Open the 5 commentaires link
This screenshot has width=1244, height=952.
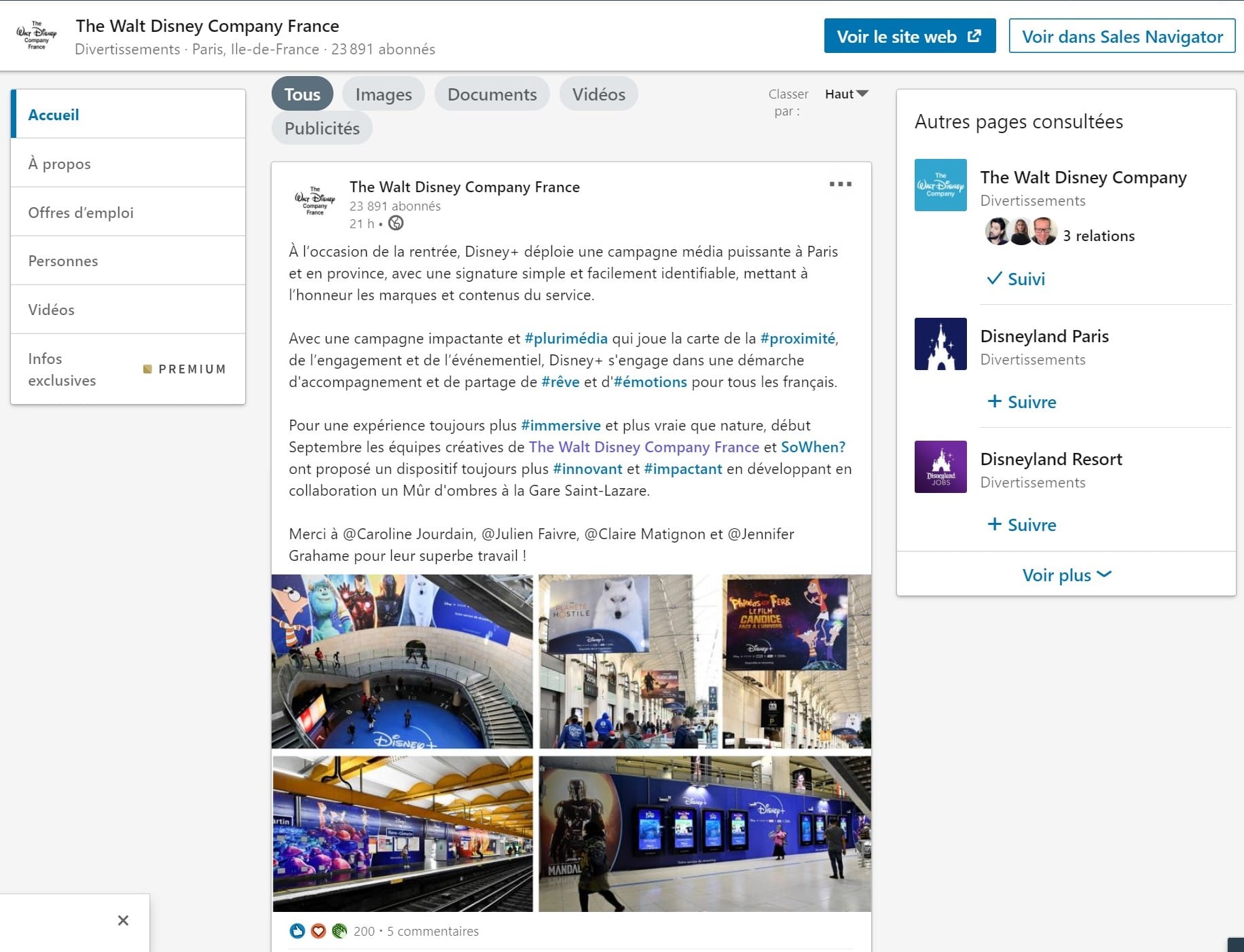pos(433,931)
